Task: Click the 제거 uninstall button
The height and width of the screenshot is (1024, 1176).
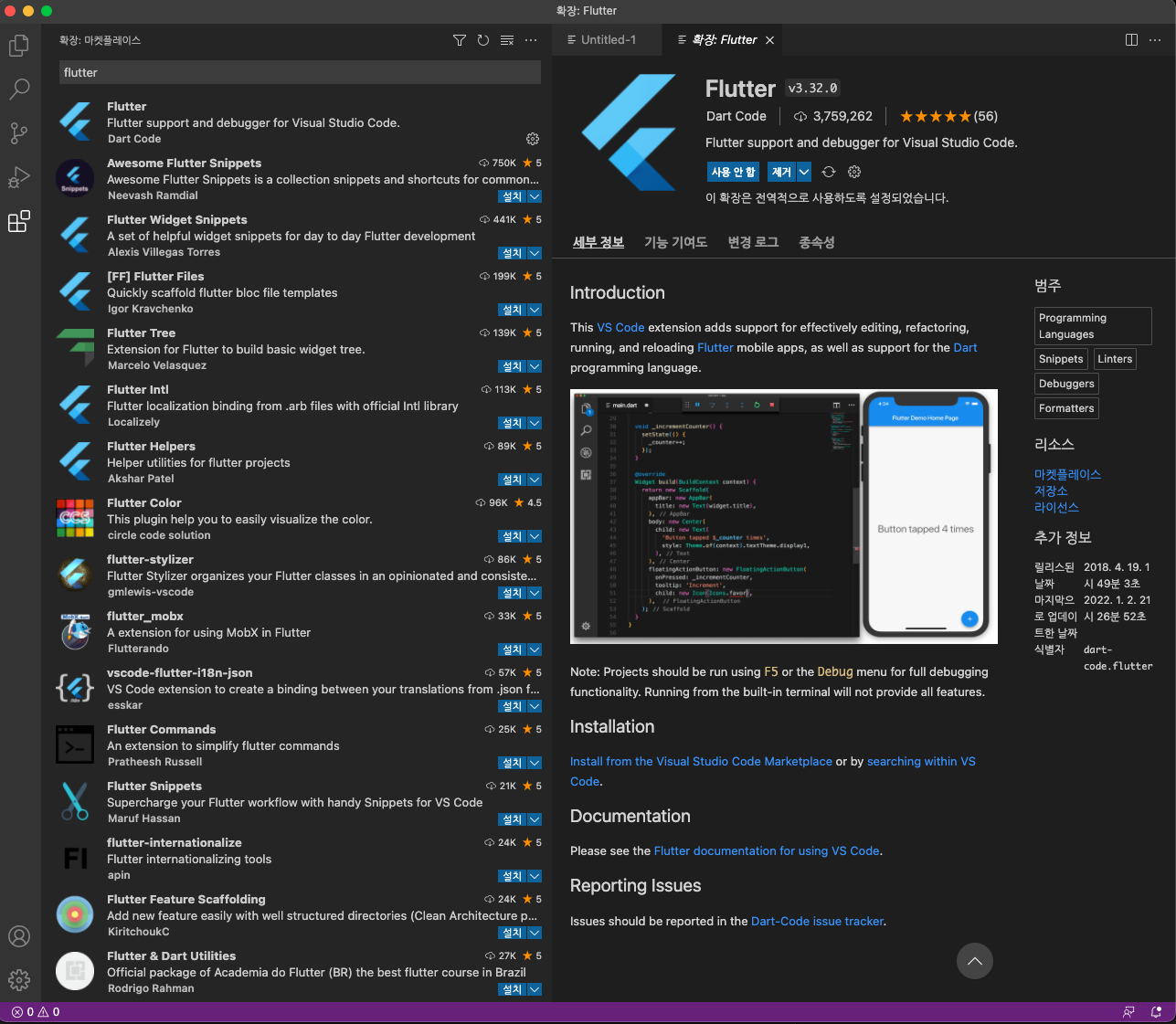Action: click(x=781, y=172)
